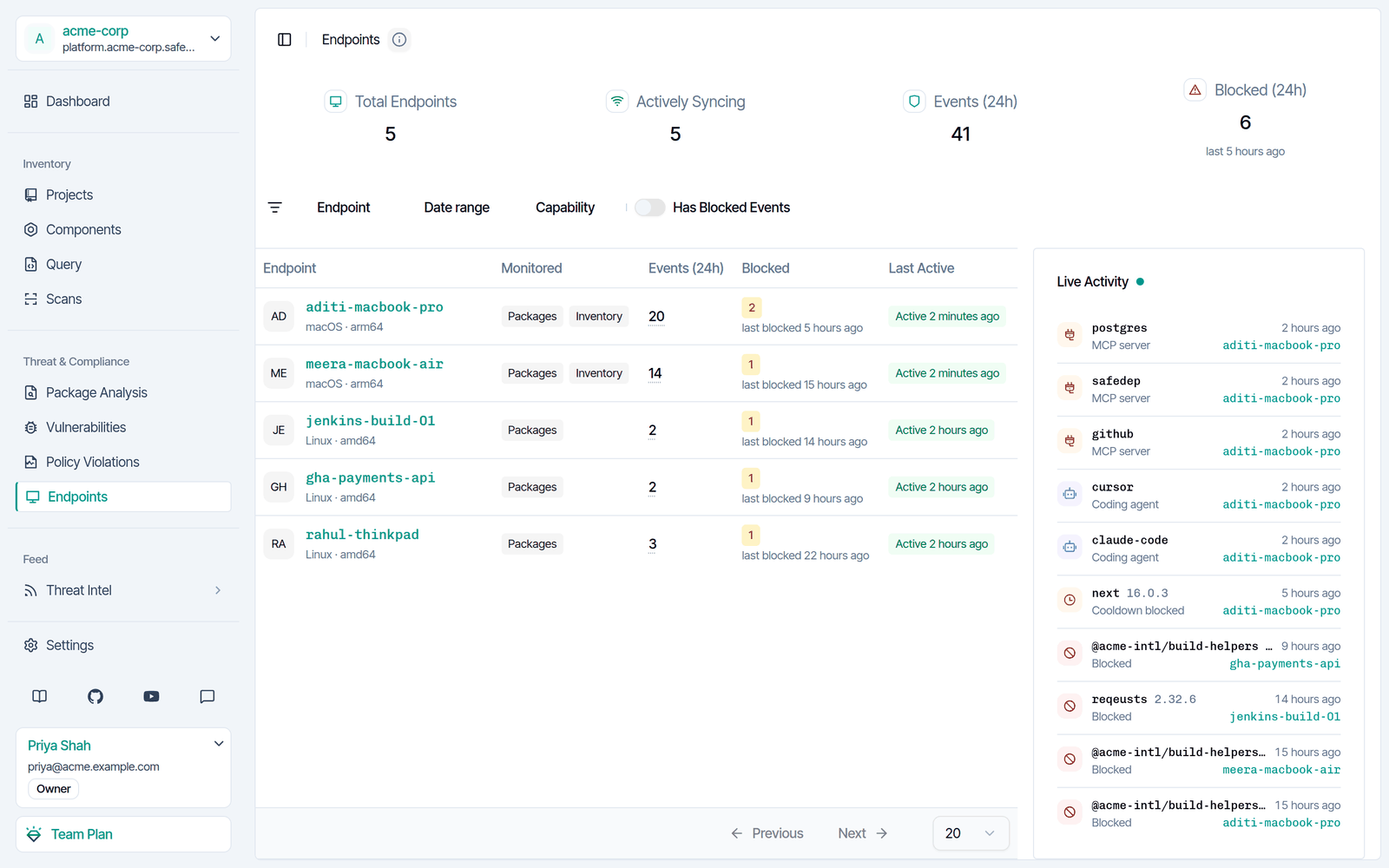
Task: Open the Endpoint filter dropdown
Action: pos(344,207)
